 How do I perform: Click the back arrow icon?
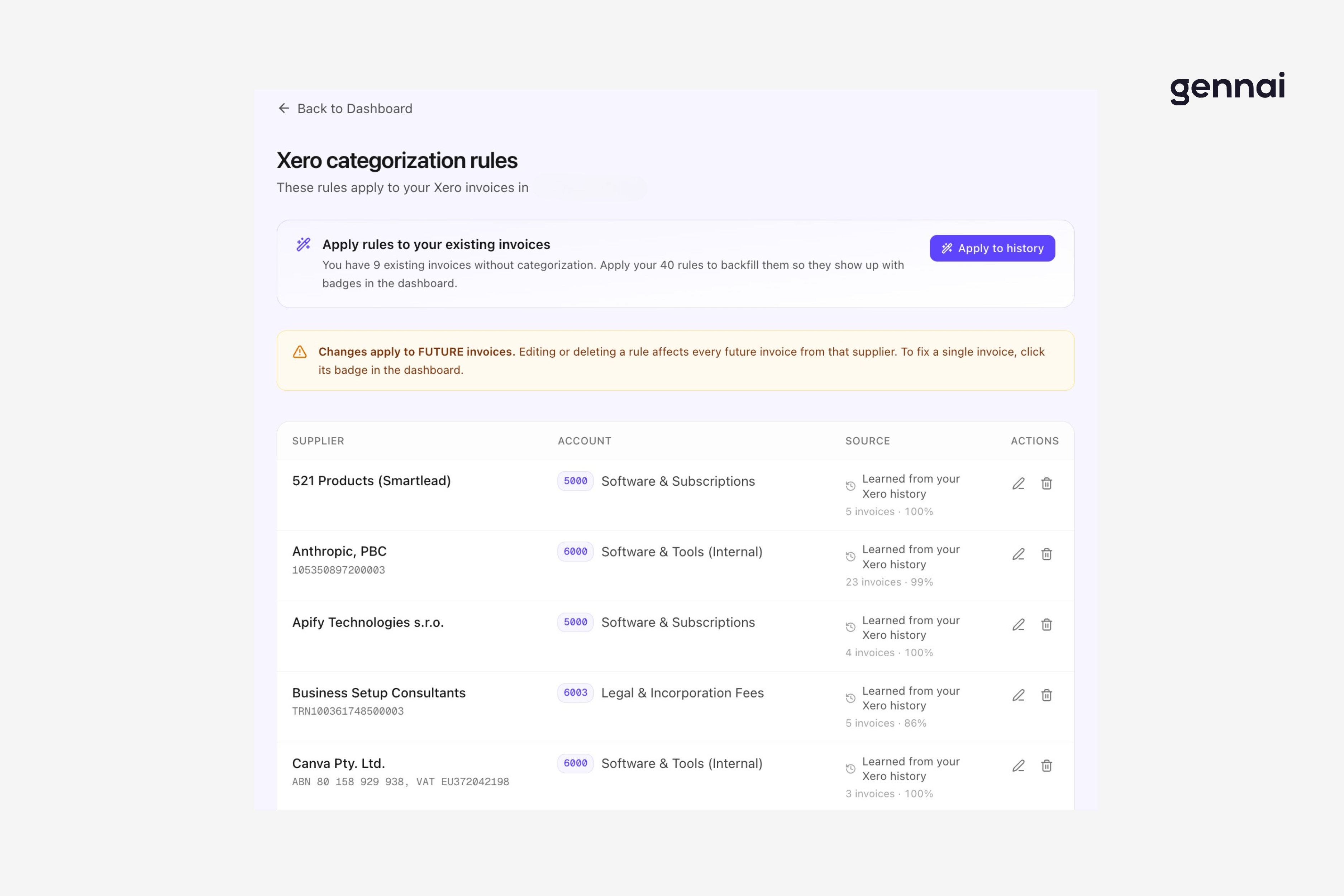pyautogui.click(x=284, y=108)
